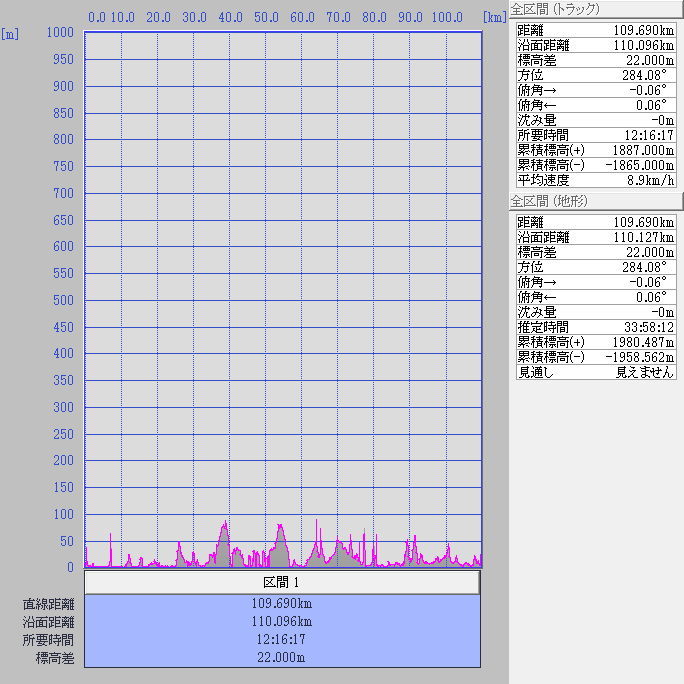The image size is (684, 684).
Task: Click the 推定時間 value 33:58:12
Action: click(649, 327)
